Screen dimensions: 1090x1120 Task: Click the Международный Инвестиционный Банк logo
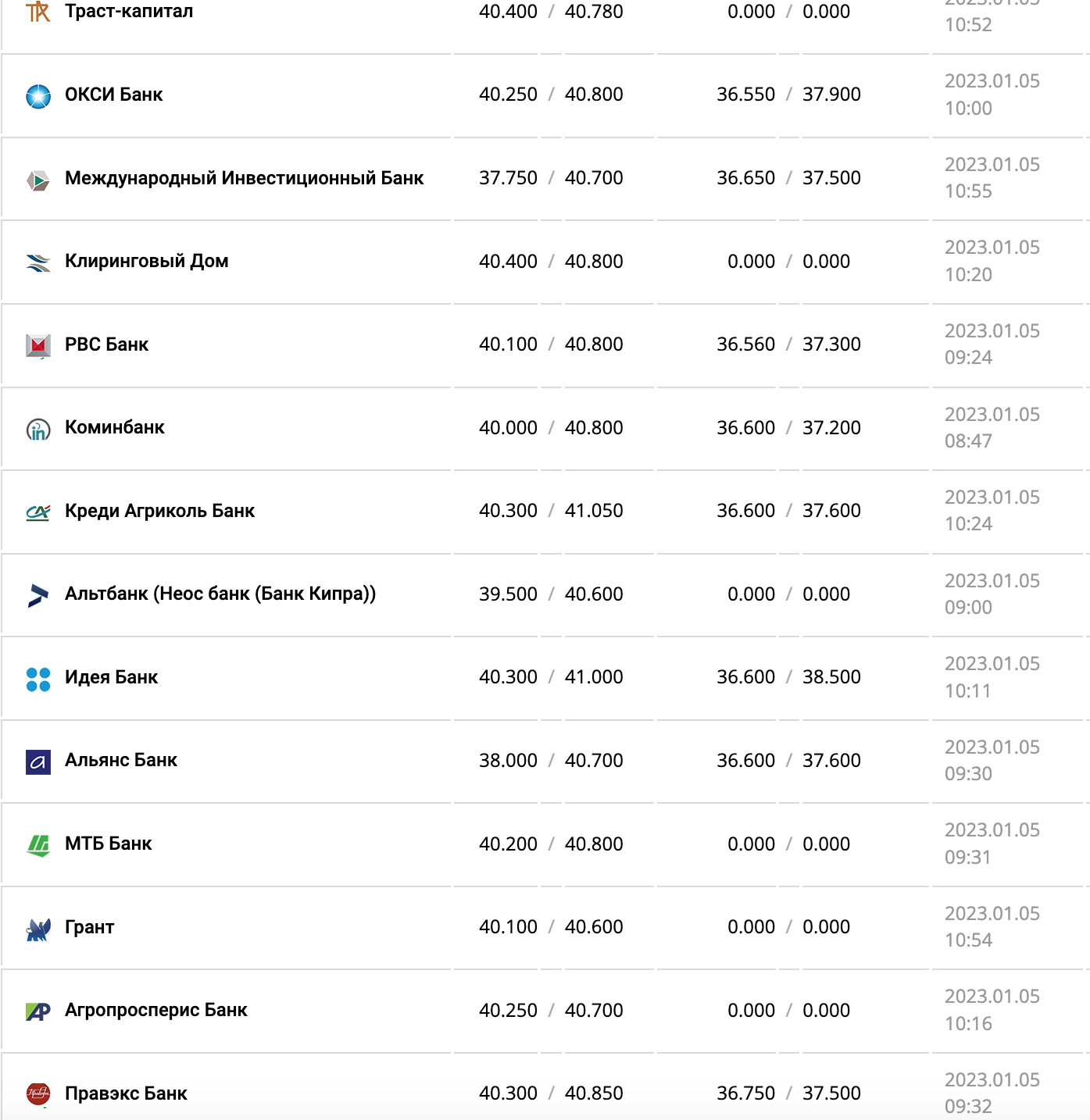[x=38, y=180]
